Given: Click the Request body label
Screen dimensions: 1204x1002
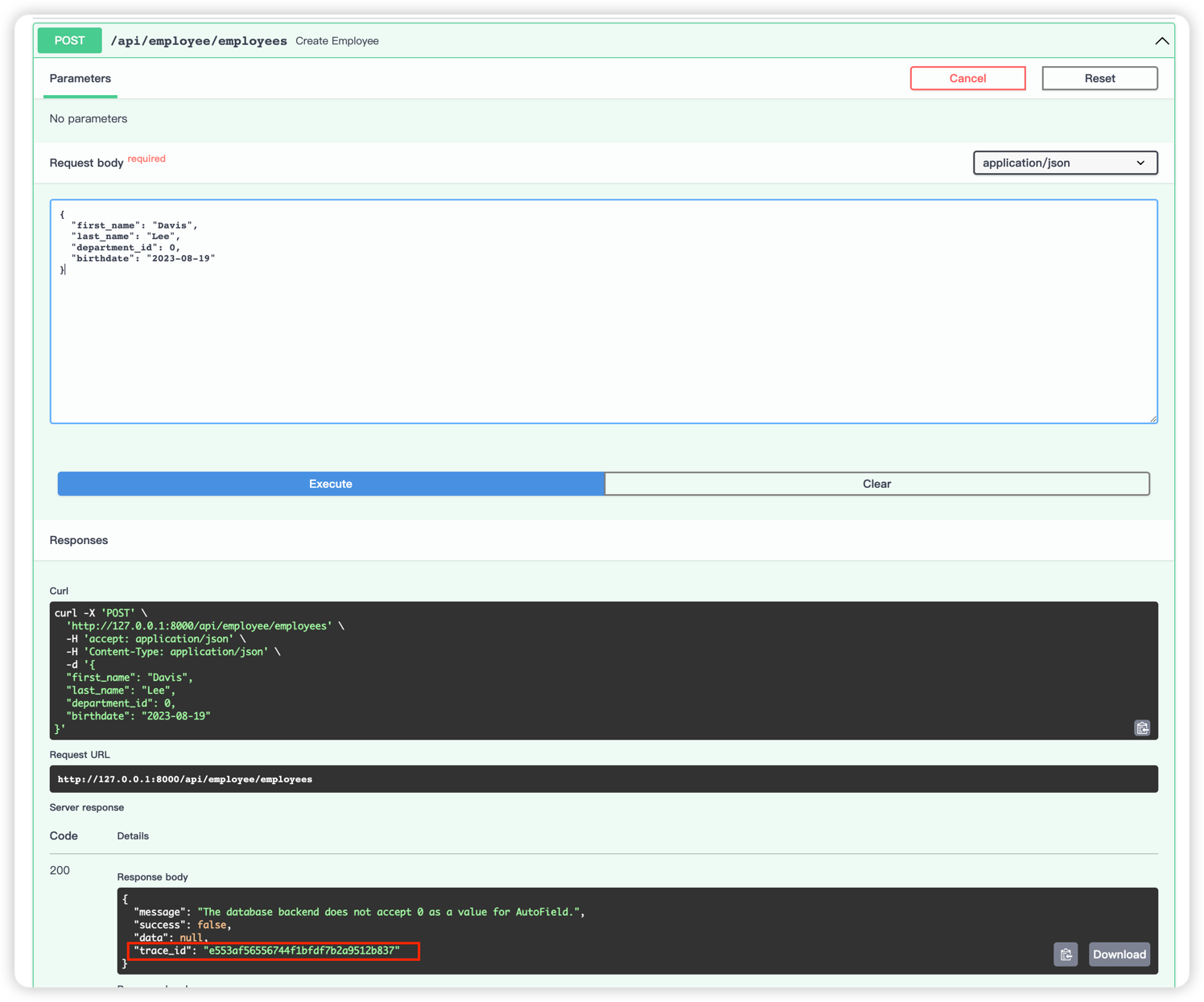Looking at the screenshot, I should (x=87, y=163).
